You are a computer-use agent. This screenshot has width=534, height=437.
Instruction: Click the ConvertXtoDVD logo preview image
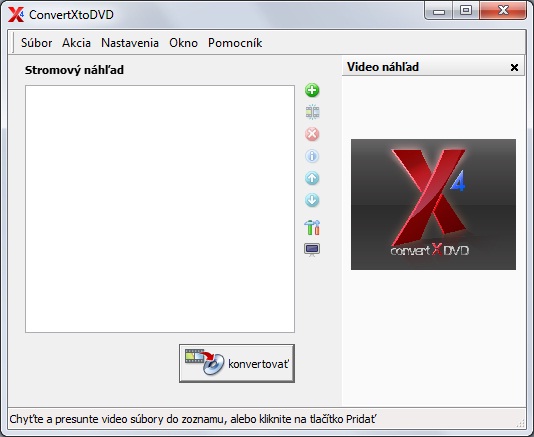click(x=433, y=204)
